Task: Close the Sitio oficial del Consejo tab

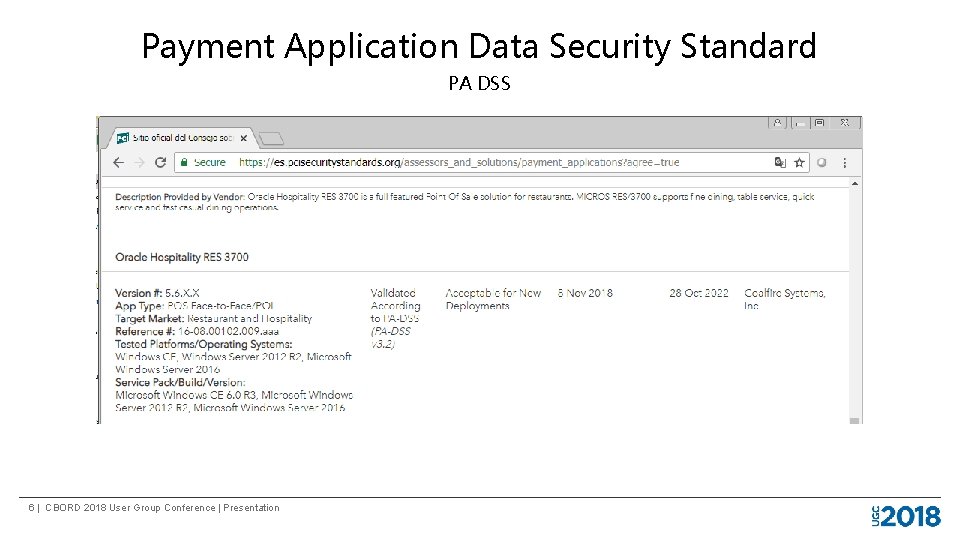Action: click(244, 138)
